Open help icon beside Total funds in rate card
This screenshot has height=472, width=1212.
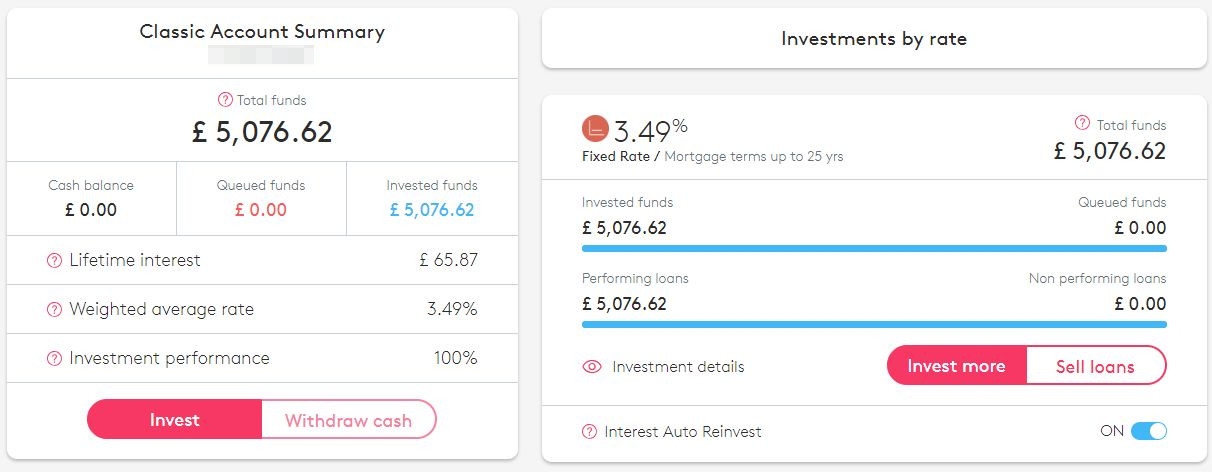(1082, 123)
